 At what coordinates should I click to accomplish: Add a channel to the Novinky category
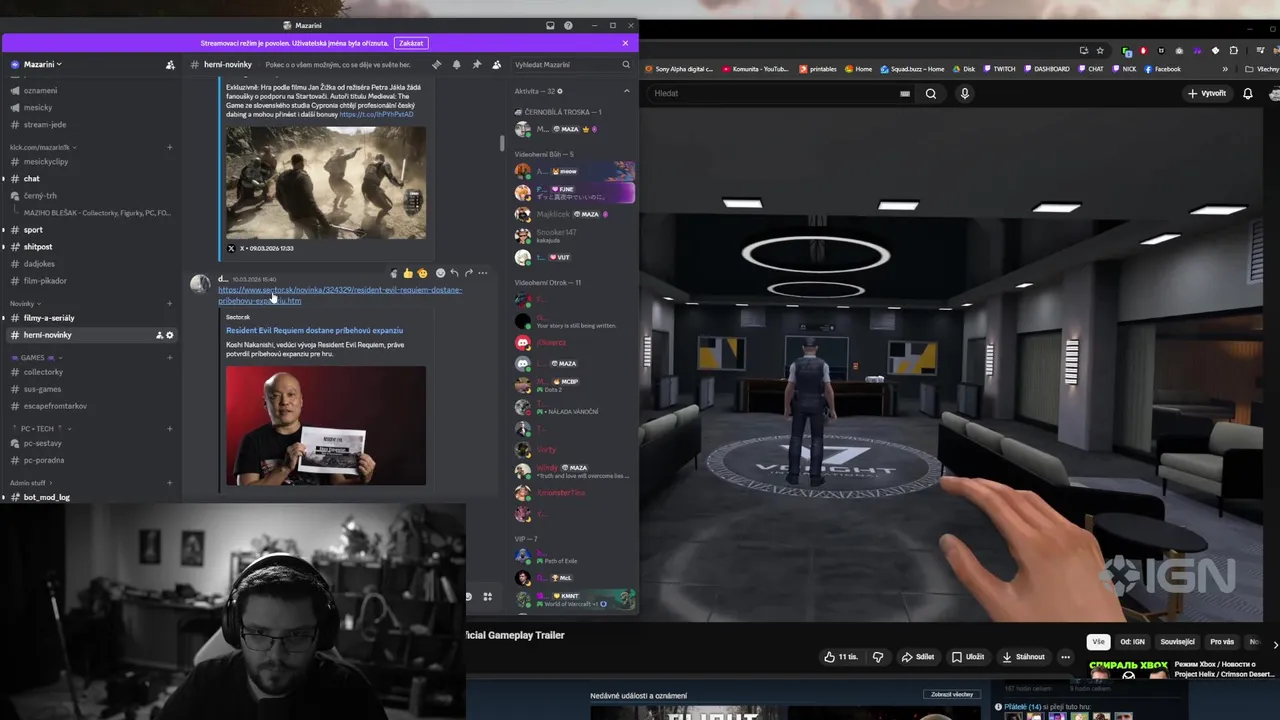click(x=169, y=303)
